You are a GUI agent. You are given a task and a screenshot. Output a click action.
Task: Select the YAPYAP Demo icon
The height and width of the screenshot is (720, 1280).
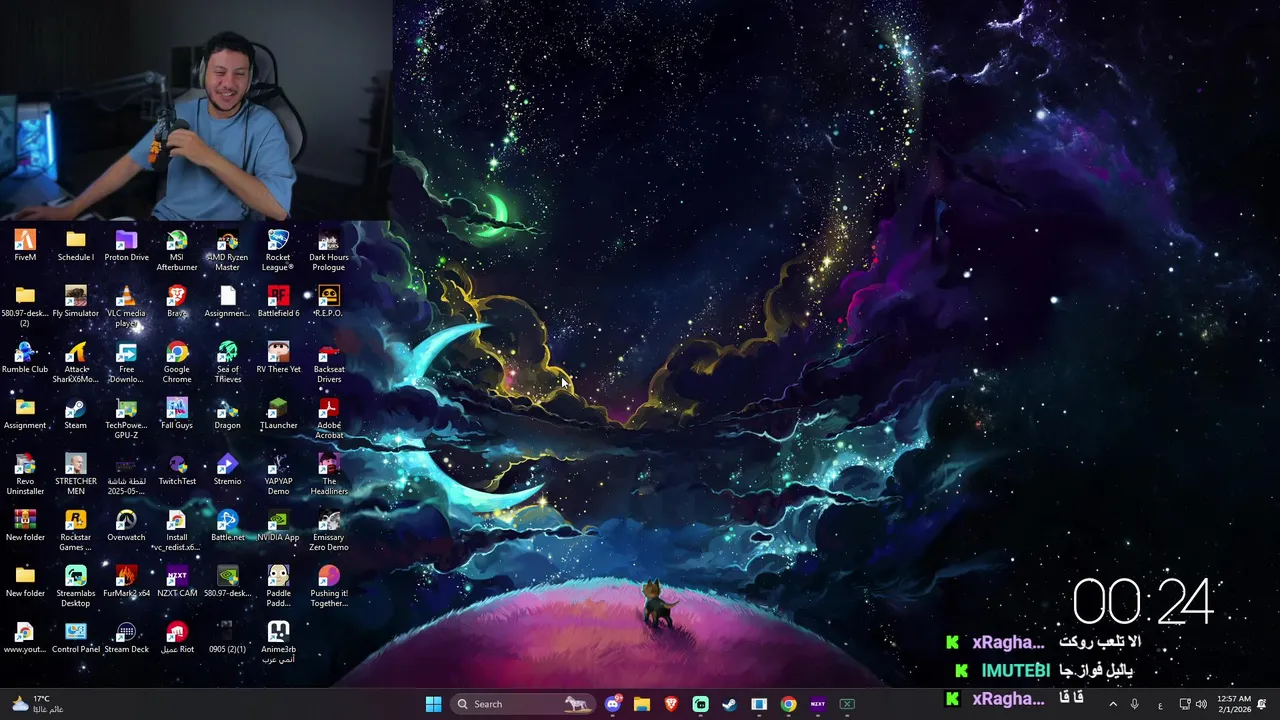(278, 474)
